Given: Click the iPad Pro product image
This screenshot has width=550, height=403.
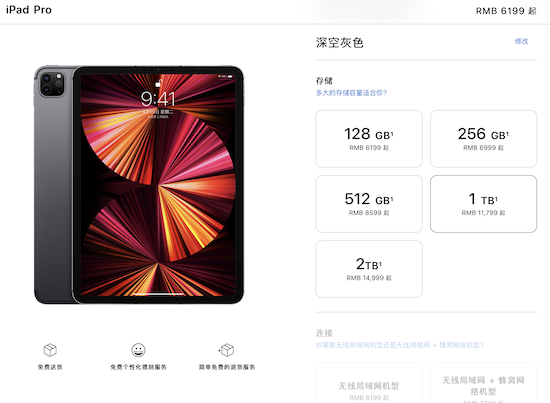Looking at the screenshot, I should 139,184.
